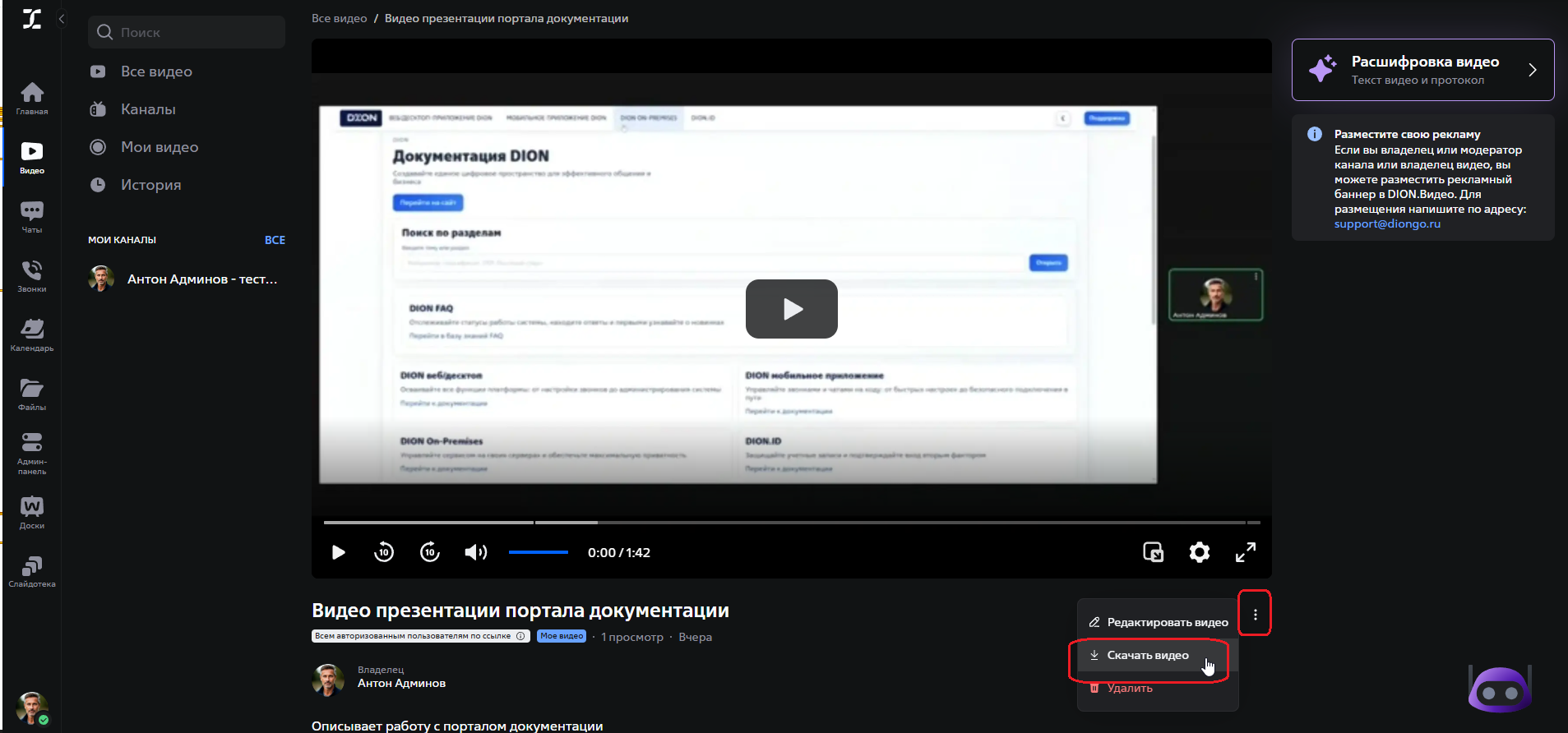
Task: Open Слайдотека from the left rail
Action: [32, 572]
